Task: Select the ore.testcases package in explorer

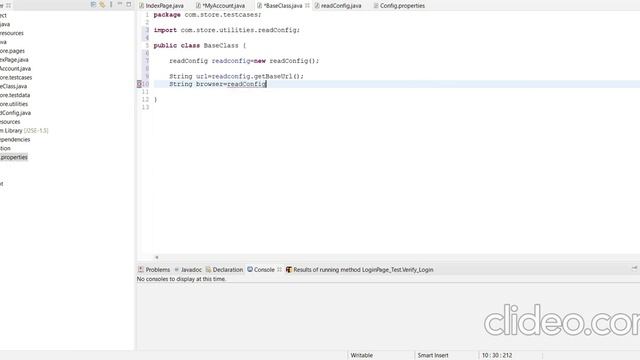Action: coord(16,78)
